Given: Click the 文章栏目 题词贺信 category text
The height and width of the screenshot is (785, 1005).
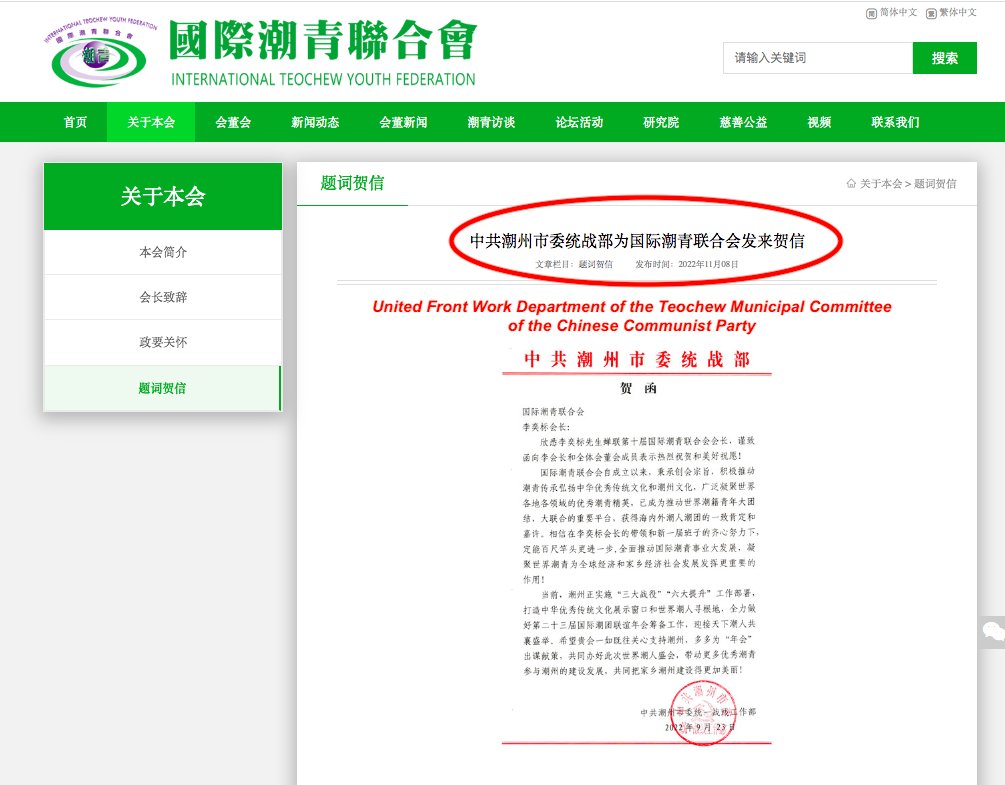Looking at the screenshot, I should [x=574, y=264].
